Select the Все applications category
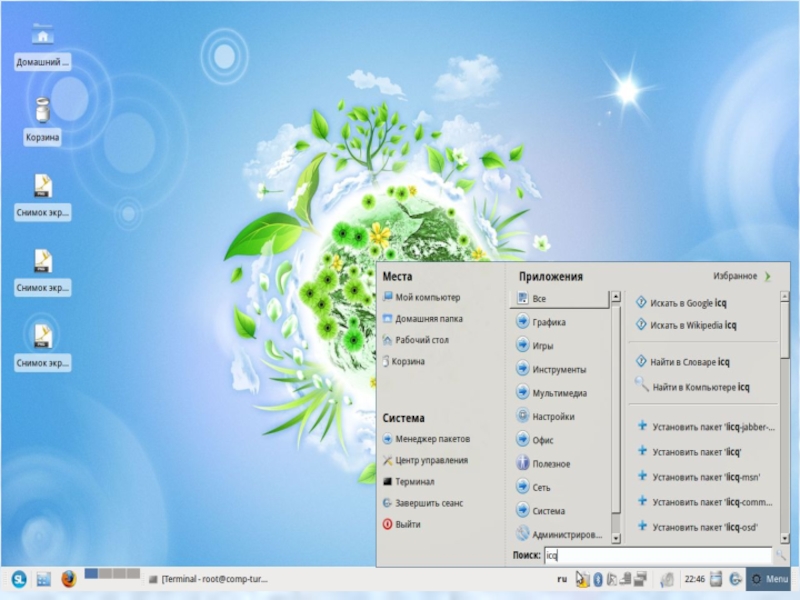The image size is (800, 600). point(559,299)
